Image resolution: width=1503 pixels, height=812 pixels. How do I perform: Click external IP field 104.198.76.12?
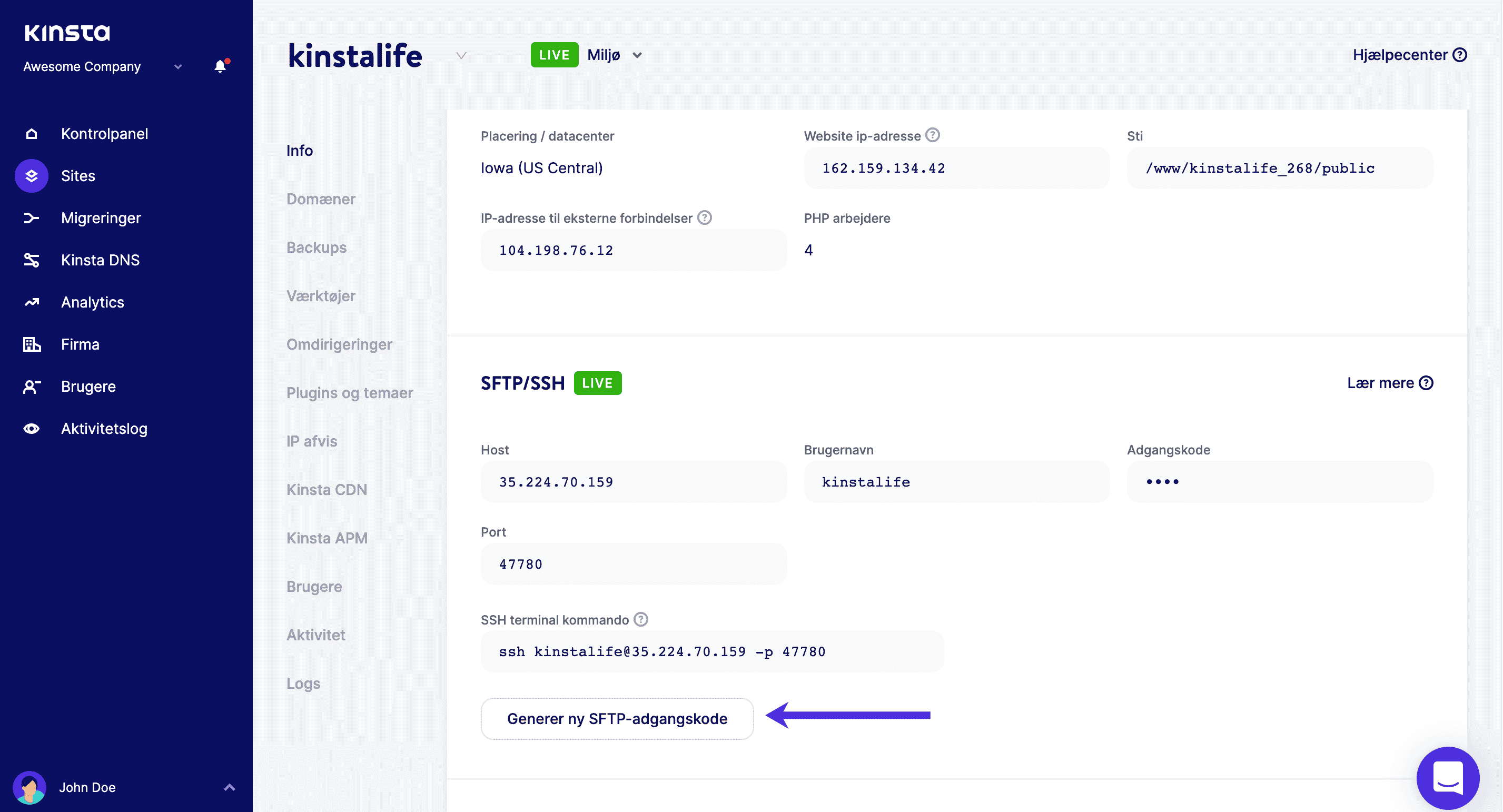pyautogui.click(x=634, y=250)
